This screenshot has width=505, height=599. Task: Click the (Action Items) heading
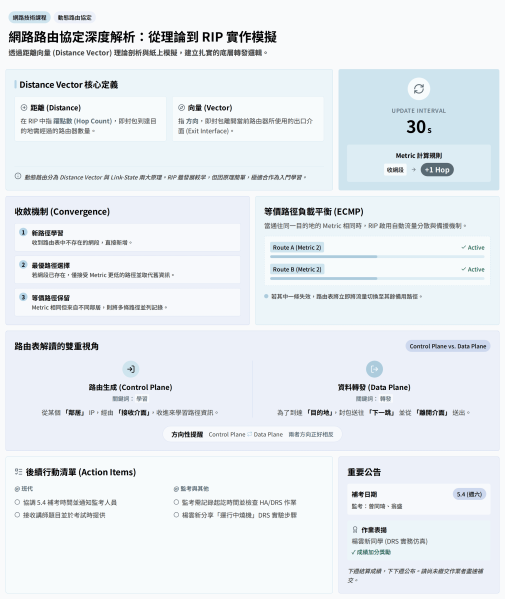coord(81,472)
